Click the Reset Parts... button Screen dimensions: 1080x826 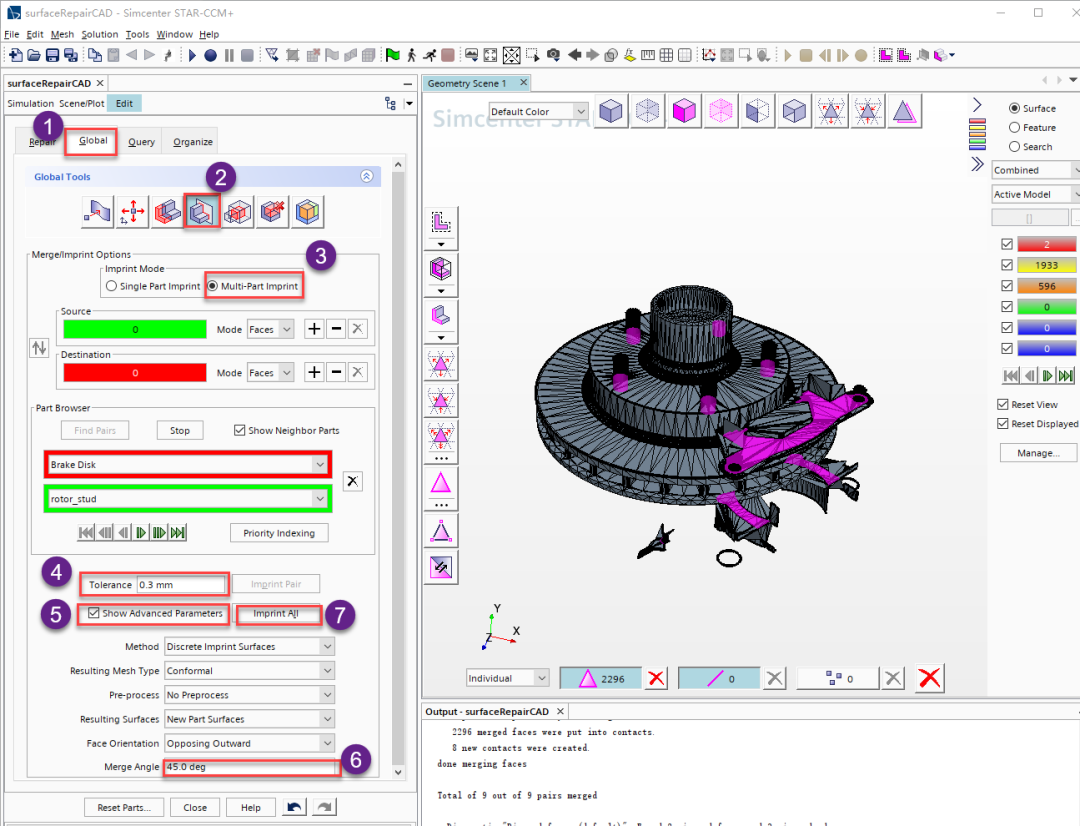pos(126,807)
